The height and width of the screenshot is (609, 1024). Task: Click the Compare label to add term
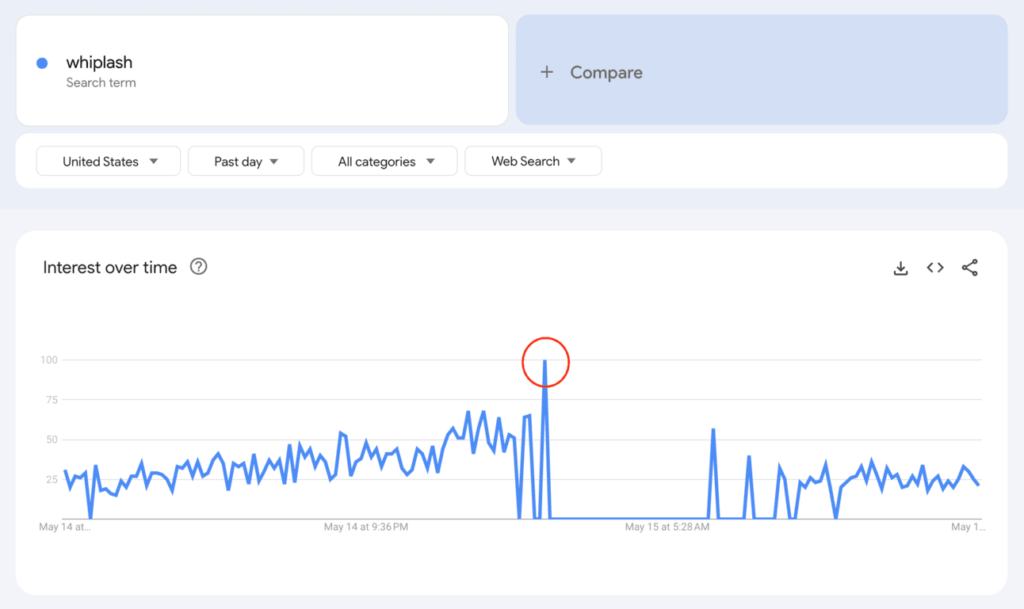[606, 72]
